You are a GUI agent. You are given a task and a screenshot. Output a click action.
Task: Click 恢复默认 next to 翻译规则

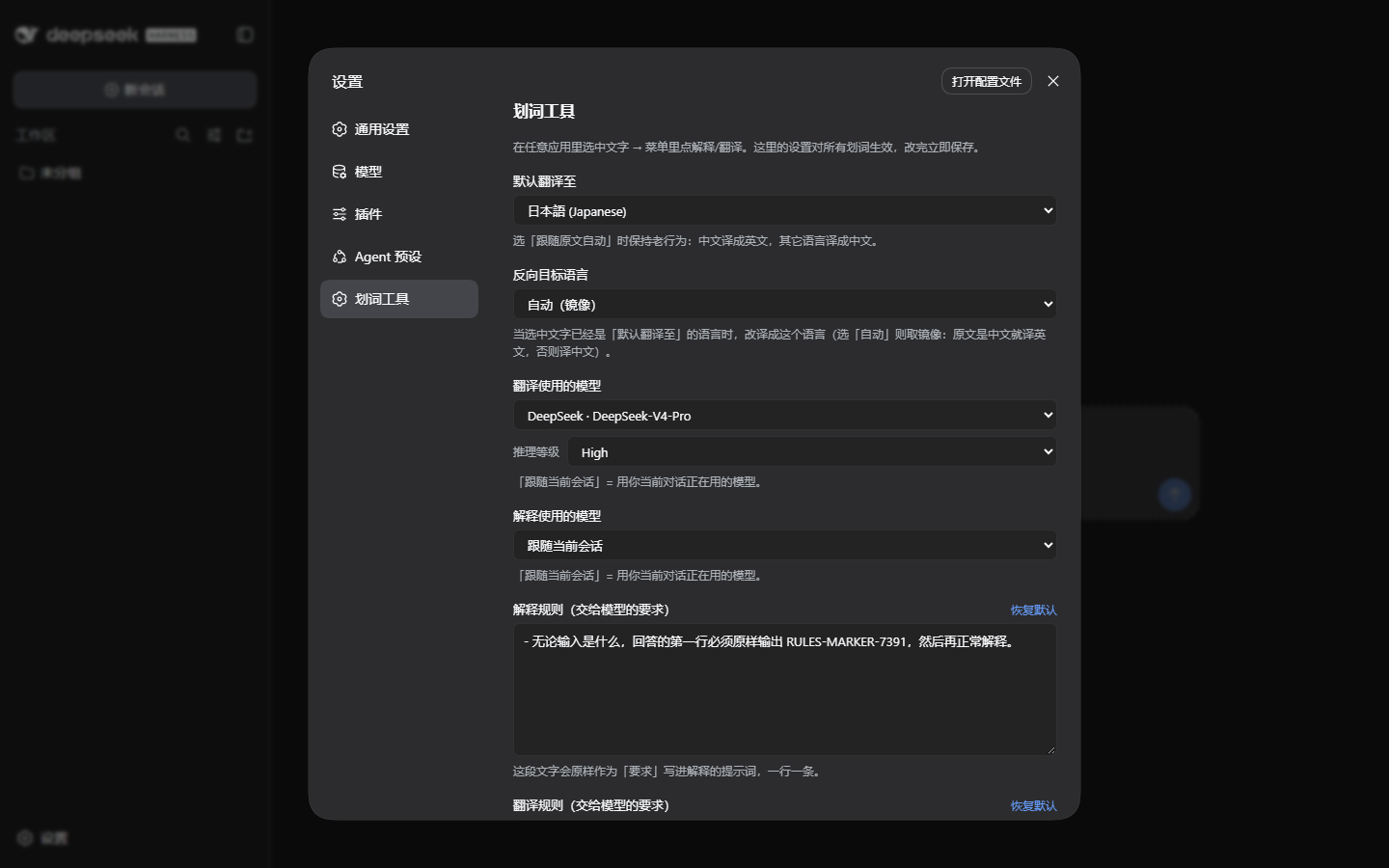tap(1033, 805)
